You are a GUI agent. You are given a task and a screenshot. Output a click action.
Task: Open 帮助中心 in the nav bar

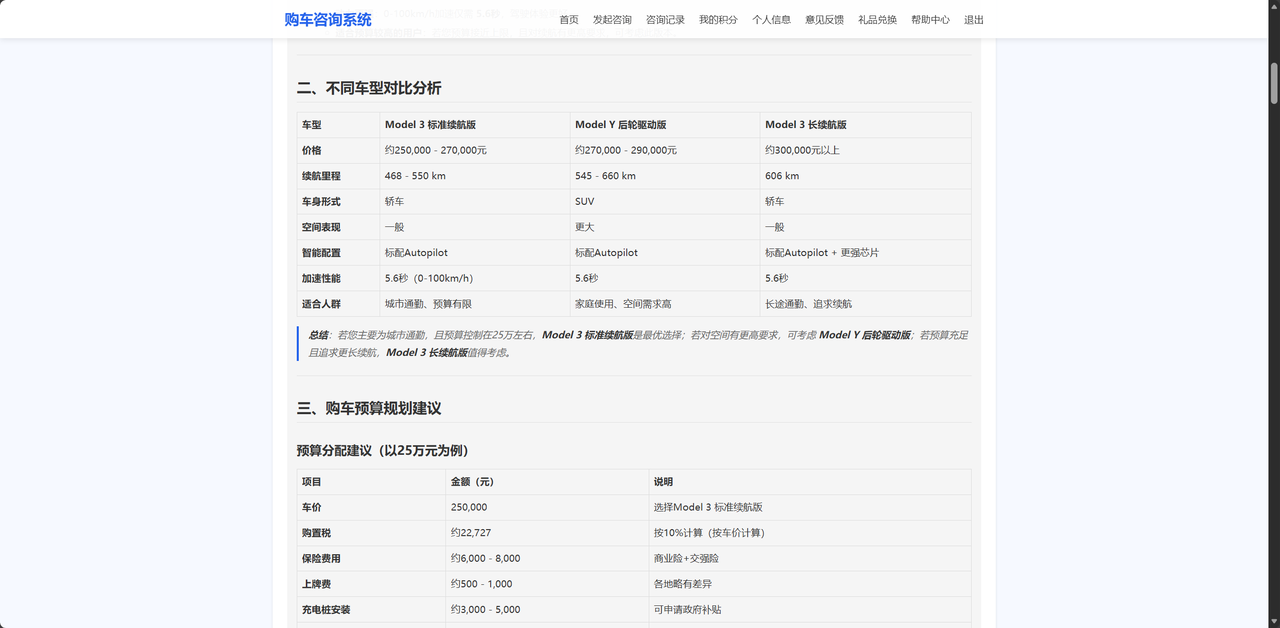coord(930,19)
